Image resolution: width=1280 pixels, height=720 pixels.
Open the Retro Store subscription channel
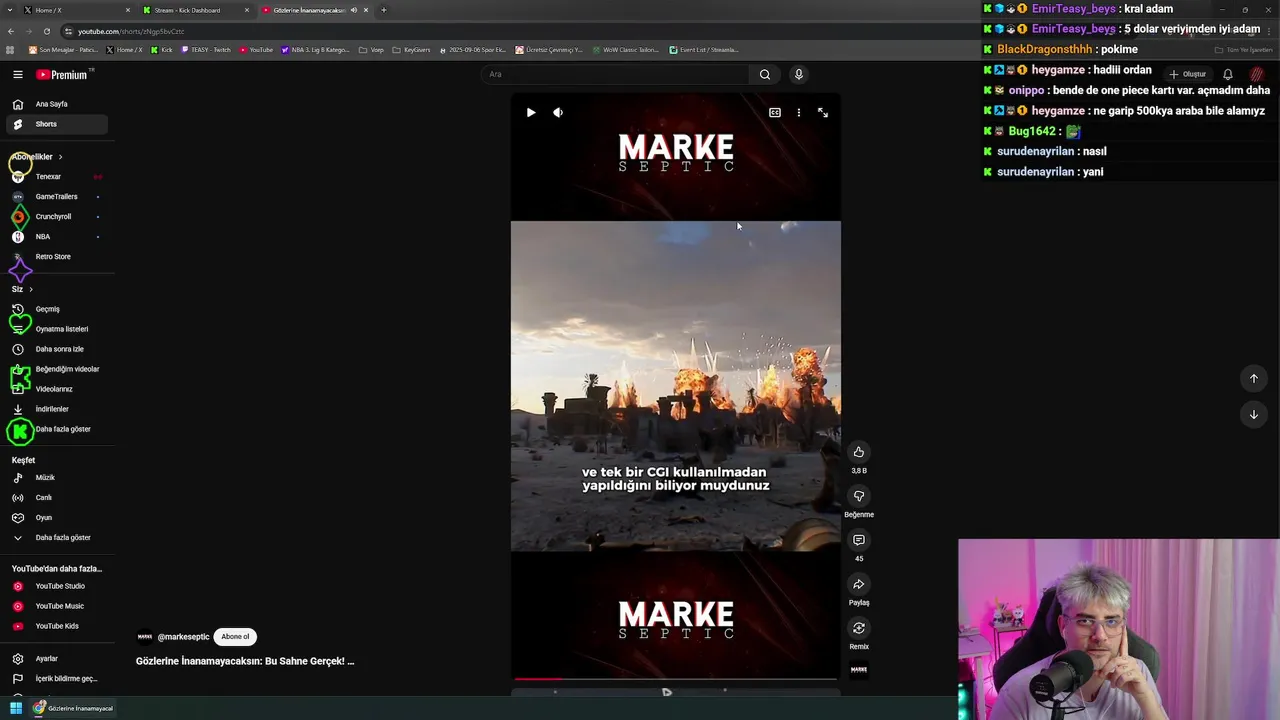coord(56,257)
